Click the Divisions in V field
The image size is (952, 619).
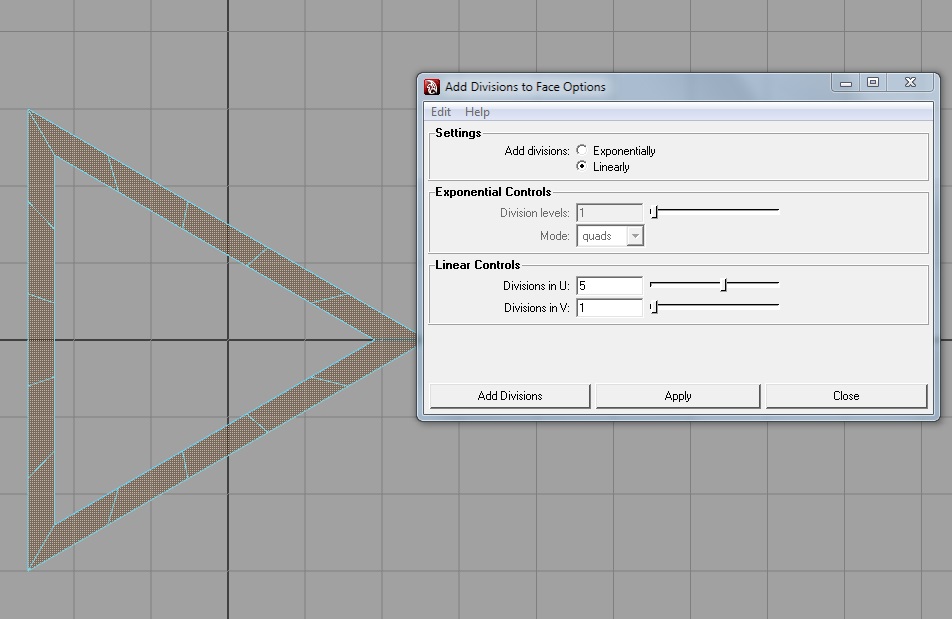(609, 308)
